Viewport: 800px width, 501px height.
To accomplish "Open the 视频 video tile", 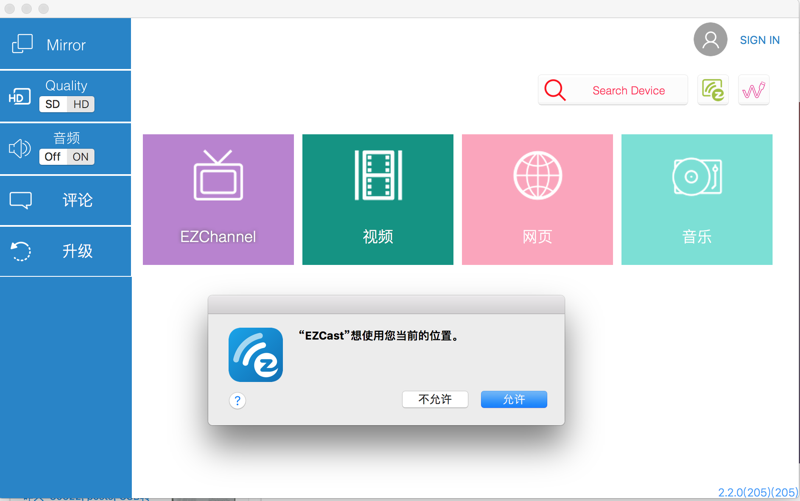I will (378, 199).
